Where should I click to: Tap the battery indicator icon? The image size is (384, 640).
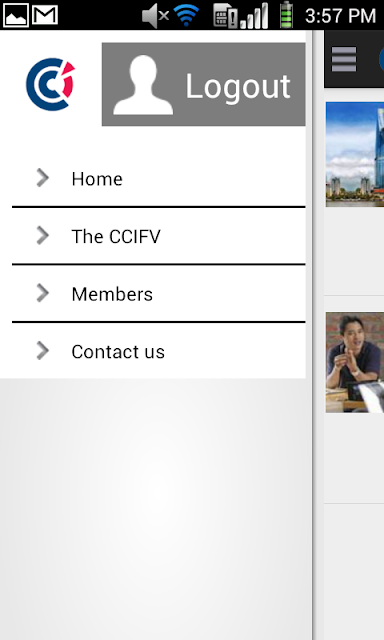coord(286,15)
